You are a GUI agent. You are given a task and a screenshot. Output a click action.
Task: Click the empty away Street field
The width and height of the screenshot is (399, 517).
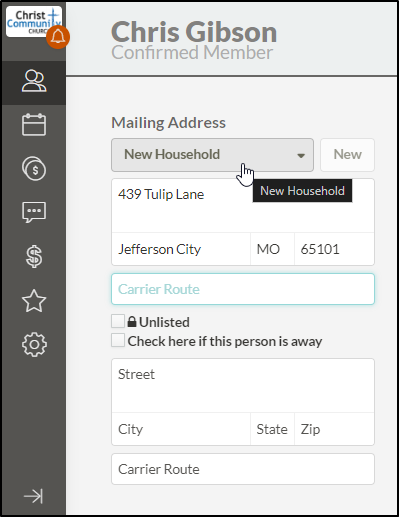tap(243, 386)
